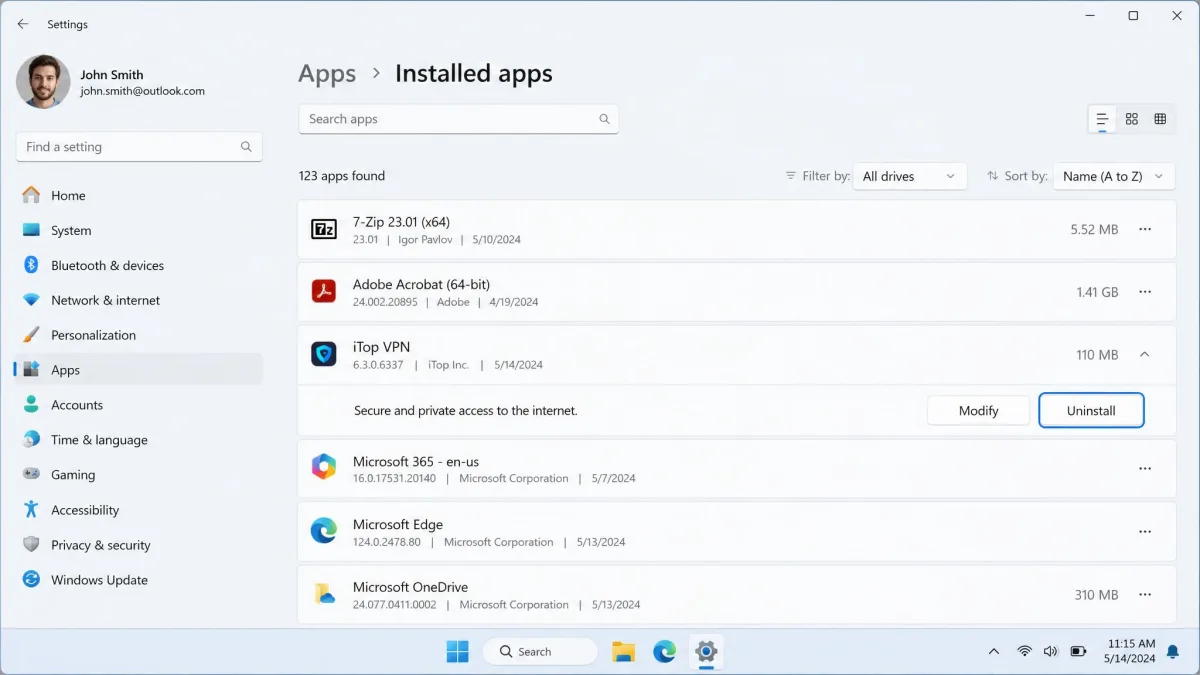Open the Filter by All drives dropdown

click(910, 176)
